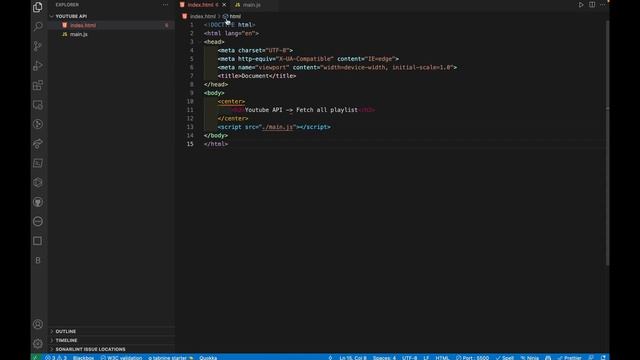Click the Ln 15, Col 8 cursor position indicator

point(353,358)
